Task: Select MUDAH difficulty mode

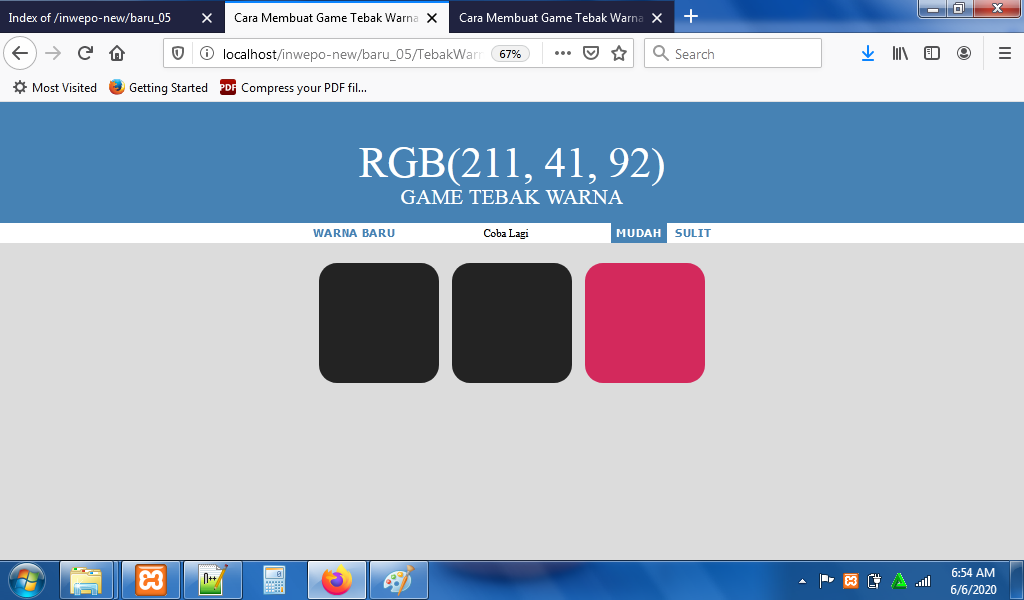Action: coord(639,233)
